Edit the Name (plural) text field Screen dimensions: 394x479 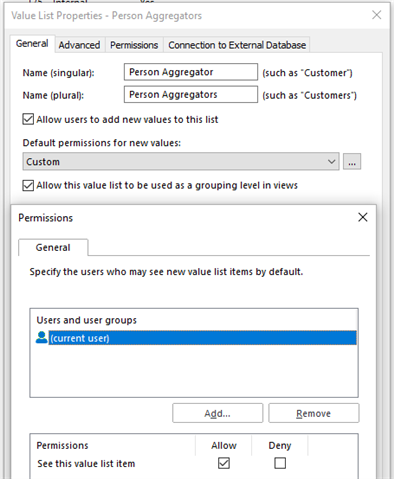click(x=191, y=95)
